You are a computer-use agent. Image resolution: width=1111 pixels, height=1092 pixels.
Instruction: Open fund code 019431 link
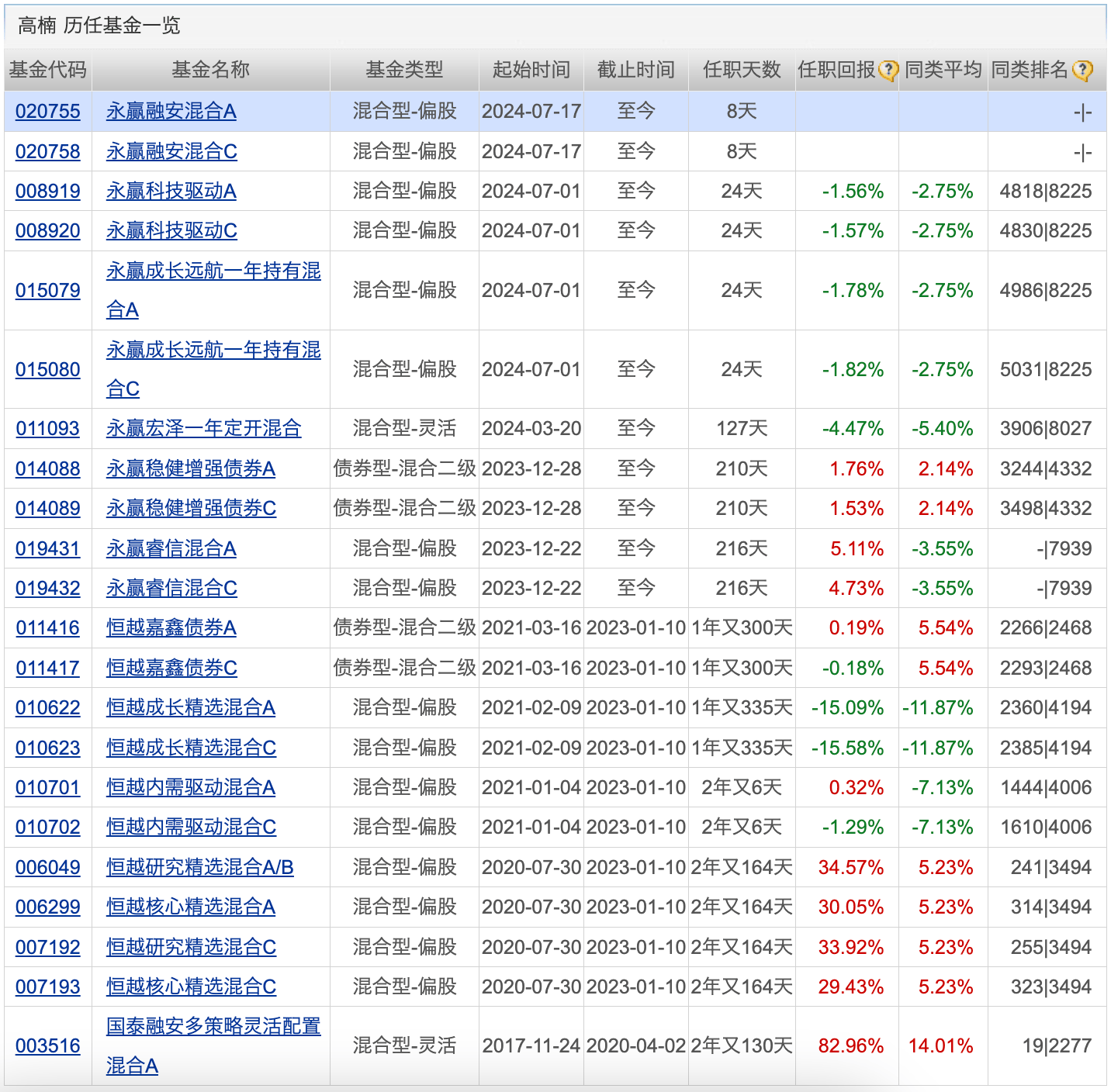(48, 548)
